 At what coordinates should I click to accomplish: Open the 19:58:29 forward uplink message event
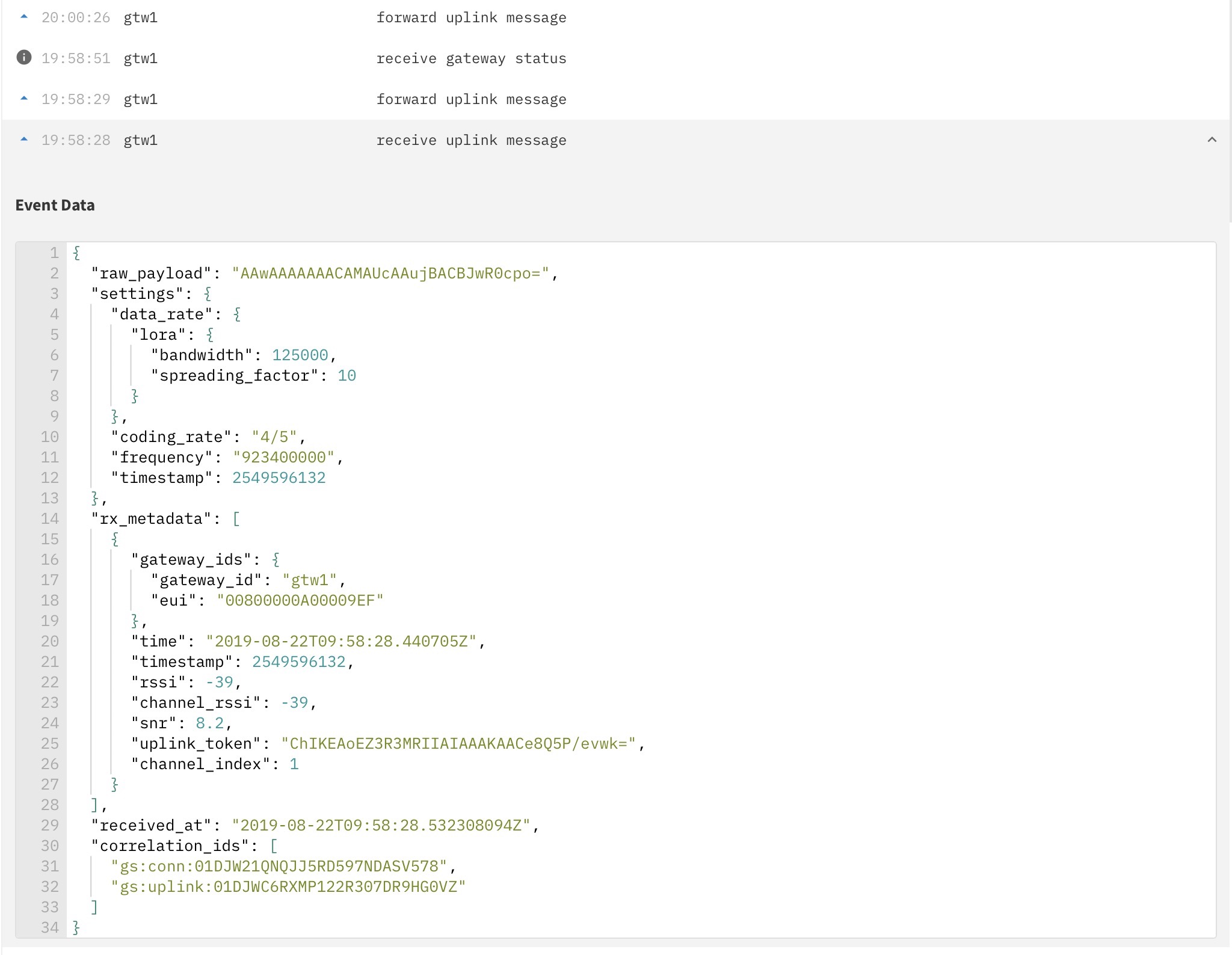coord(470,100)
